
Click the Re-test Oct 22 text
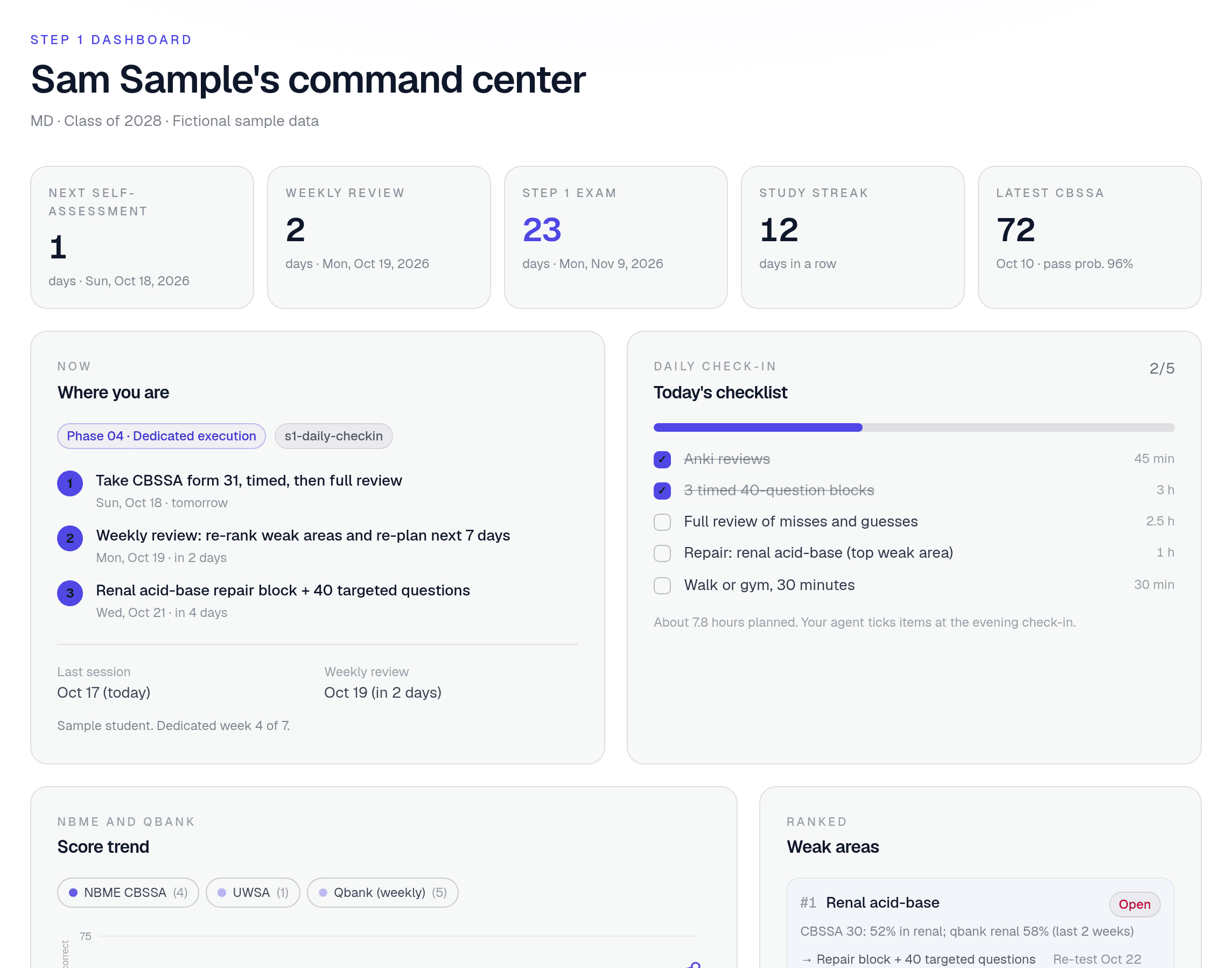[x=1097, y=959]
